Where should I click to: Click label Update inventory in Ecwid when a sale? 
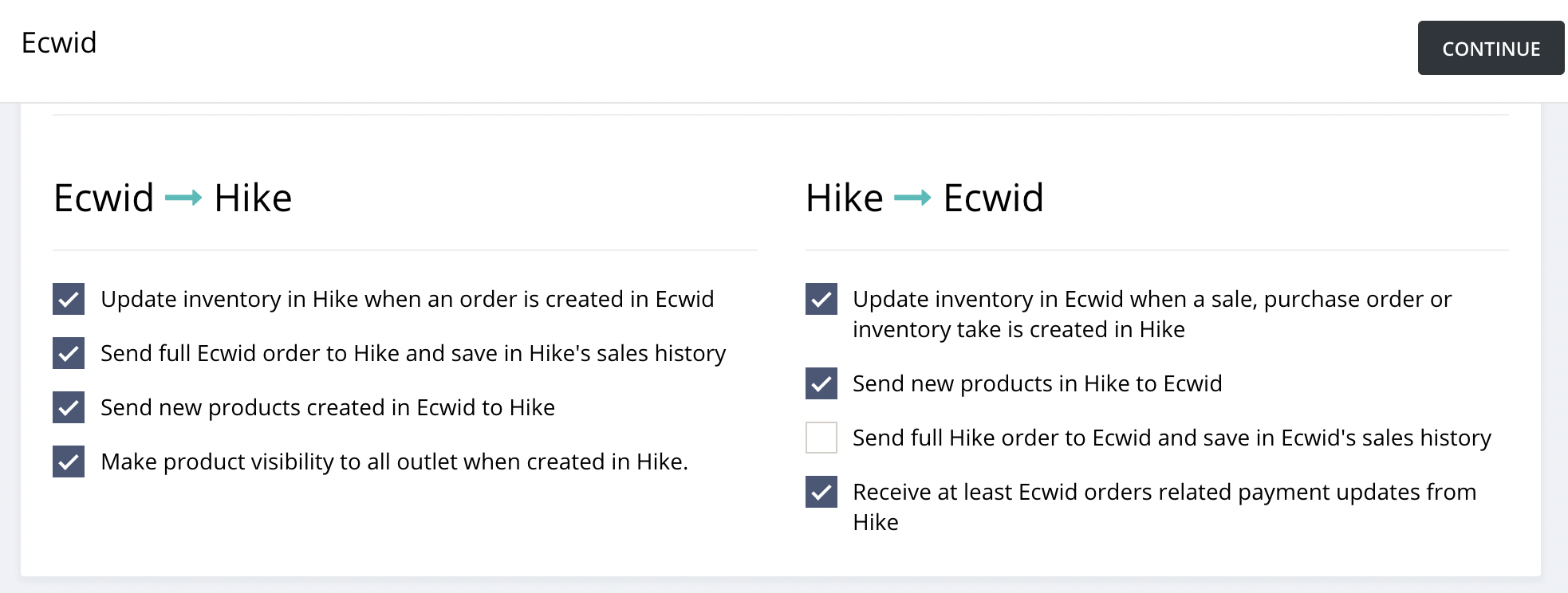pyautogui.click(x=1152, y=314)
